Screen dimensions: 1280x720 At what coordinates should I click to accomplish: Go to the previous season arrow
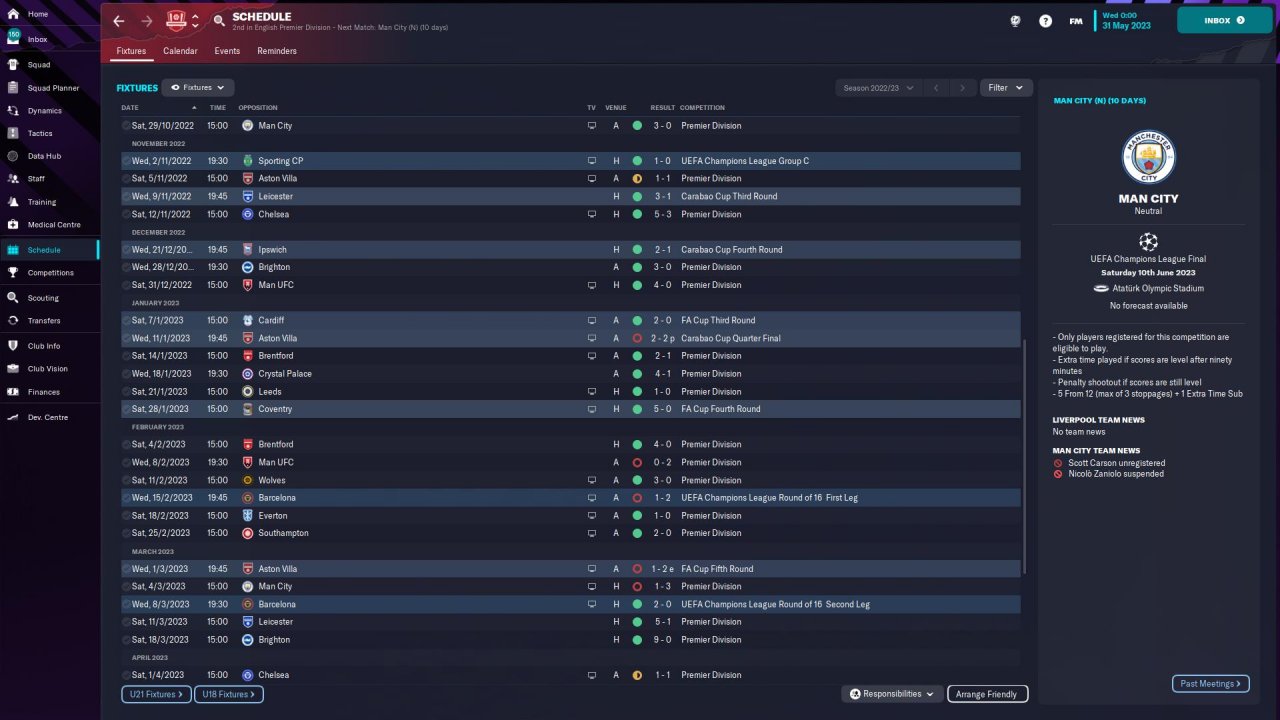(x=936, y=88)
